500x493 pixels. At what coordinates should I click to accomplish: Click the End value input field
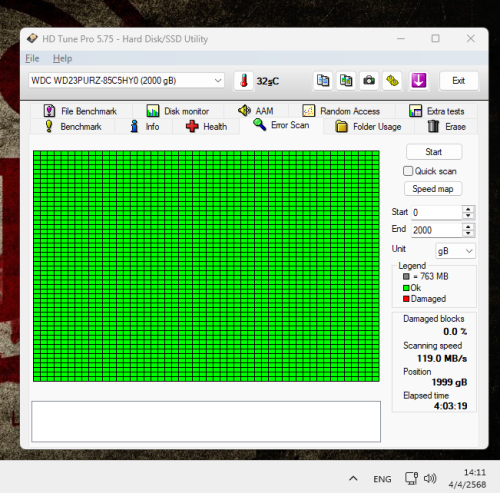437,230
